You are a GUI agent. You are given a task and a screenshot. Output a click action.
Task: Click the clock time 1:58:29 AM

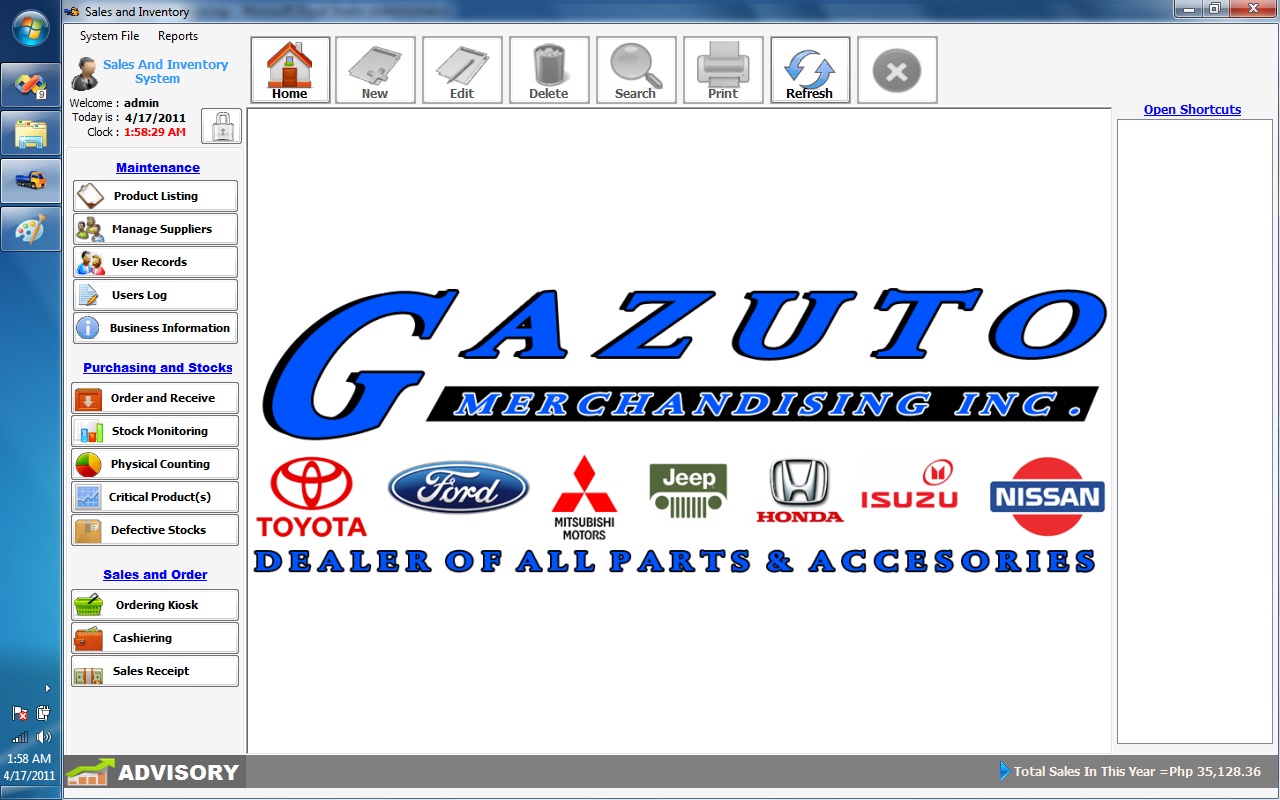[x=155, y=132]
